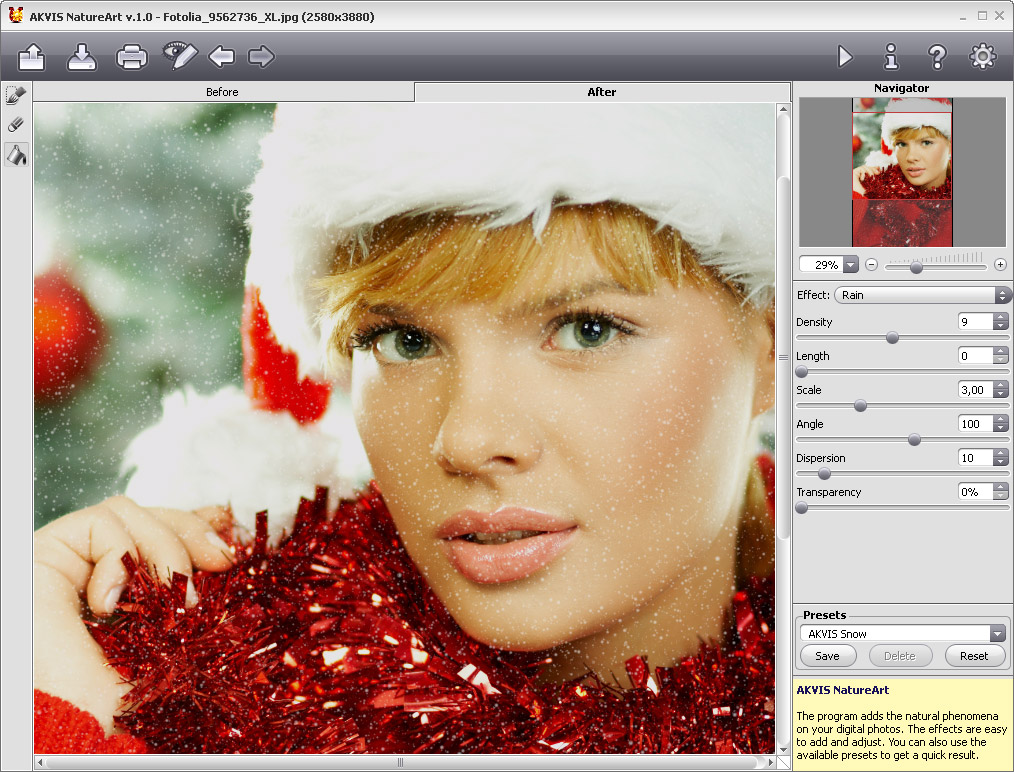
Task: Select the fill bucket tool
Action: click(x=16, y=155)
